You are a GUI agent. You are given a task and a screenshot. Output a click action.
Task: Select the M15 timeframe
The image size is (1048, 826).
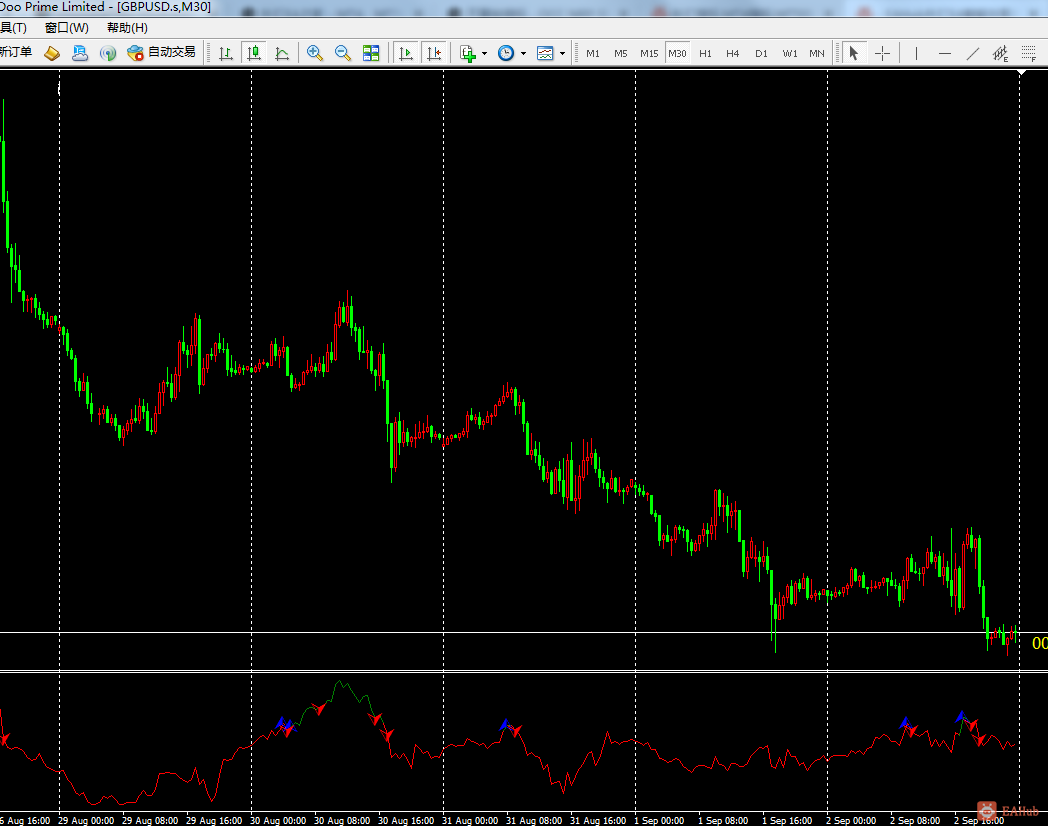point(649,53)
